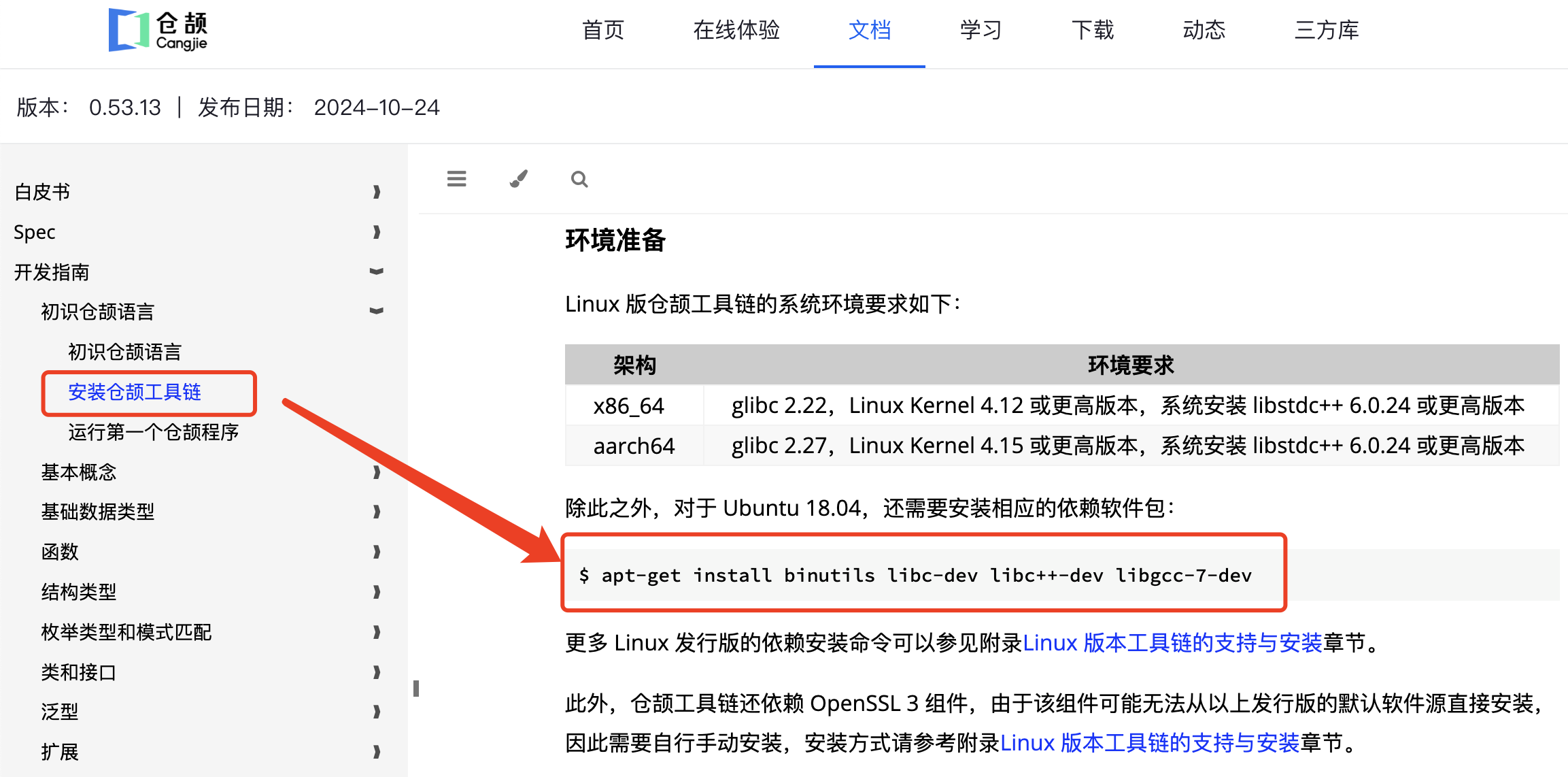Screen dimensions: 1568x777
Task: Expand the 泛型 chevron
Action: [377, 712]
